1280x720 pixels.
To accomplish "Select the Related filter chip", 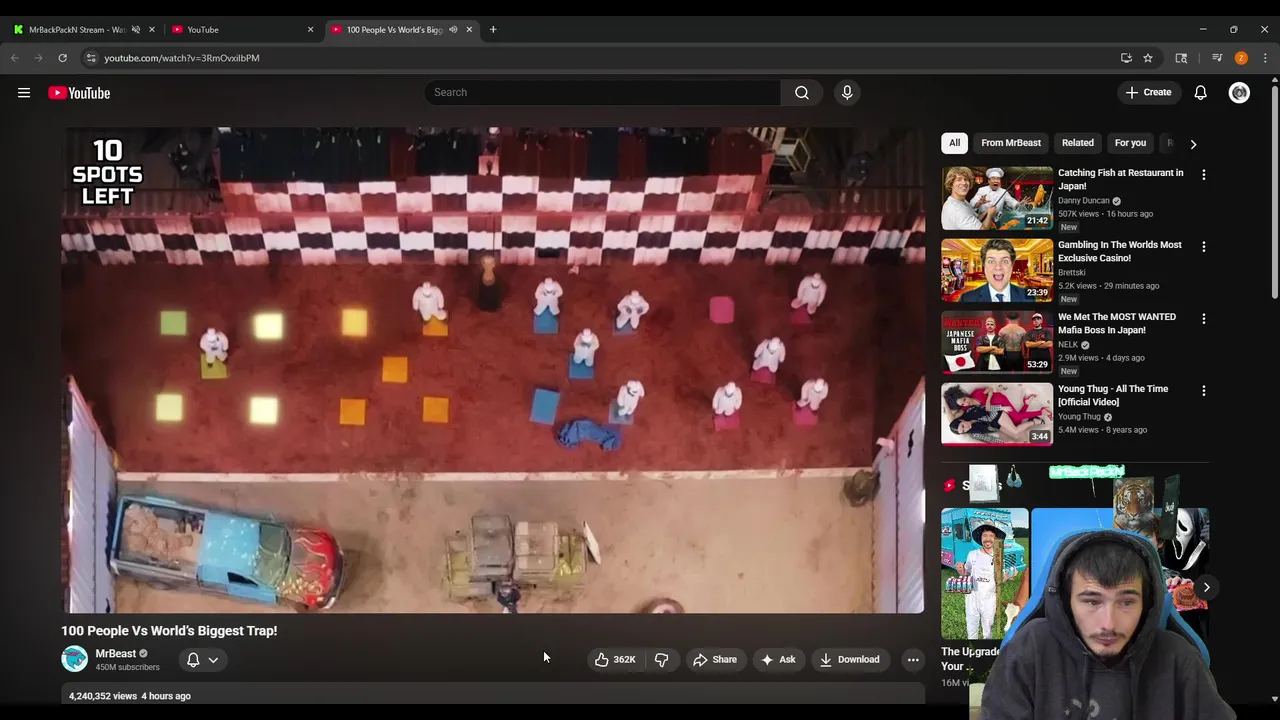I will click(x=1078, y=142).
